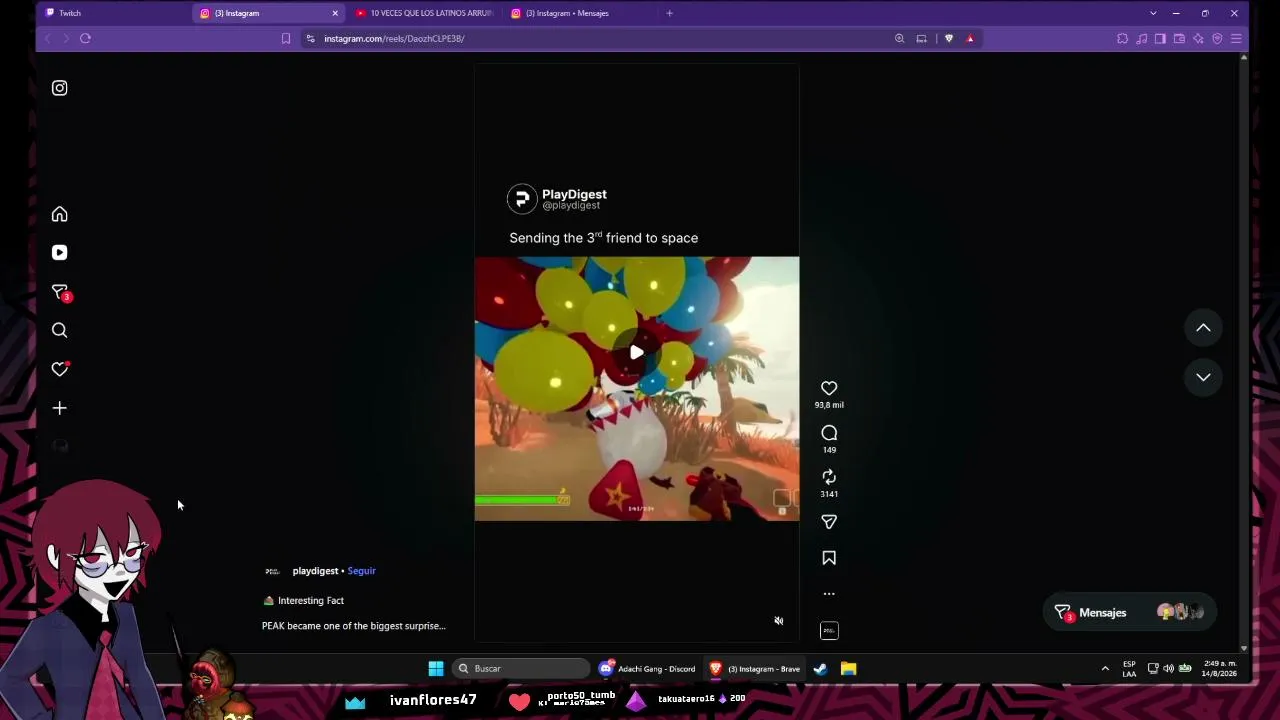Unmute the reel audio

(779, 621)
